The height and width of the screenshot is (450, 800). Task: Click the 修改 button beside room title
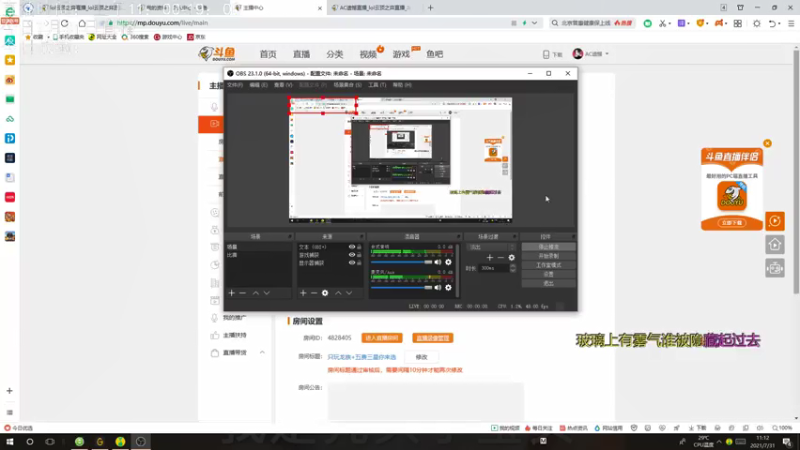(x=421, y=357)
